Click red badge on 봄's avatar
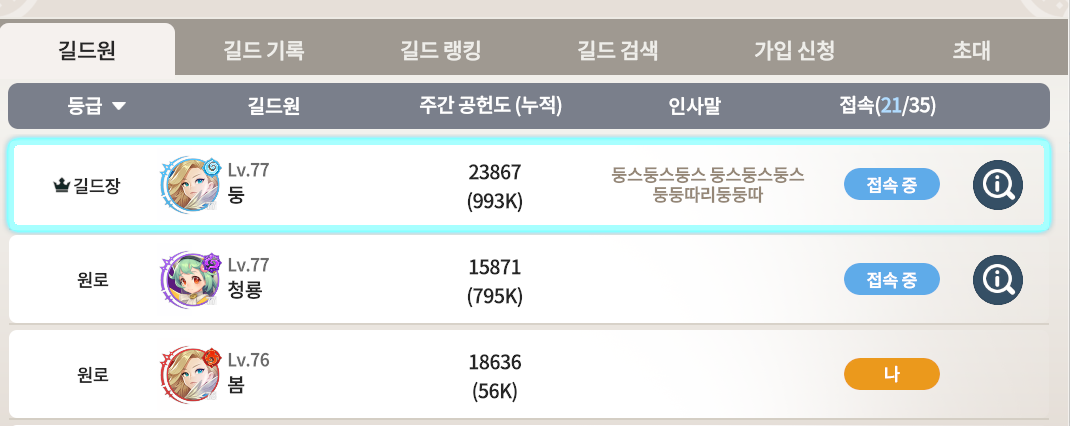The image size is (1070, 426). point(212,356)
